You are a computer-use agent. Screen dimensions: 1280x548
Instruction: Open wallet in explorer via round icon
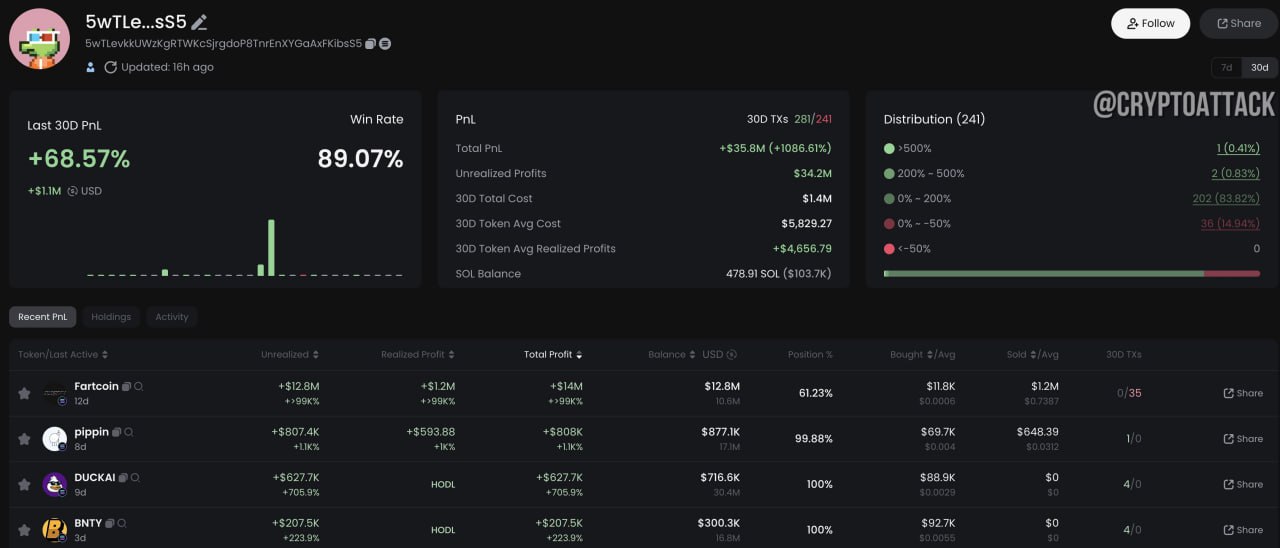(x=385, y=44)
